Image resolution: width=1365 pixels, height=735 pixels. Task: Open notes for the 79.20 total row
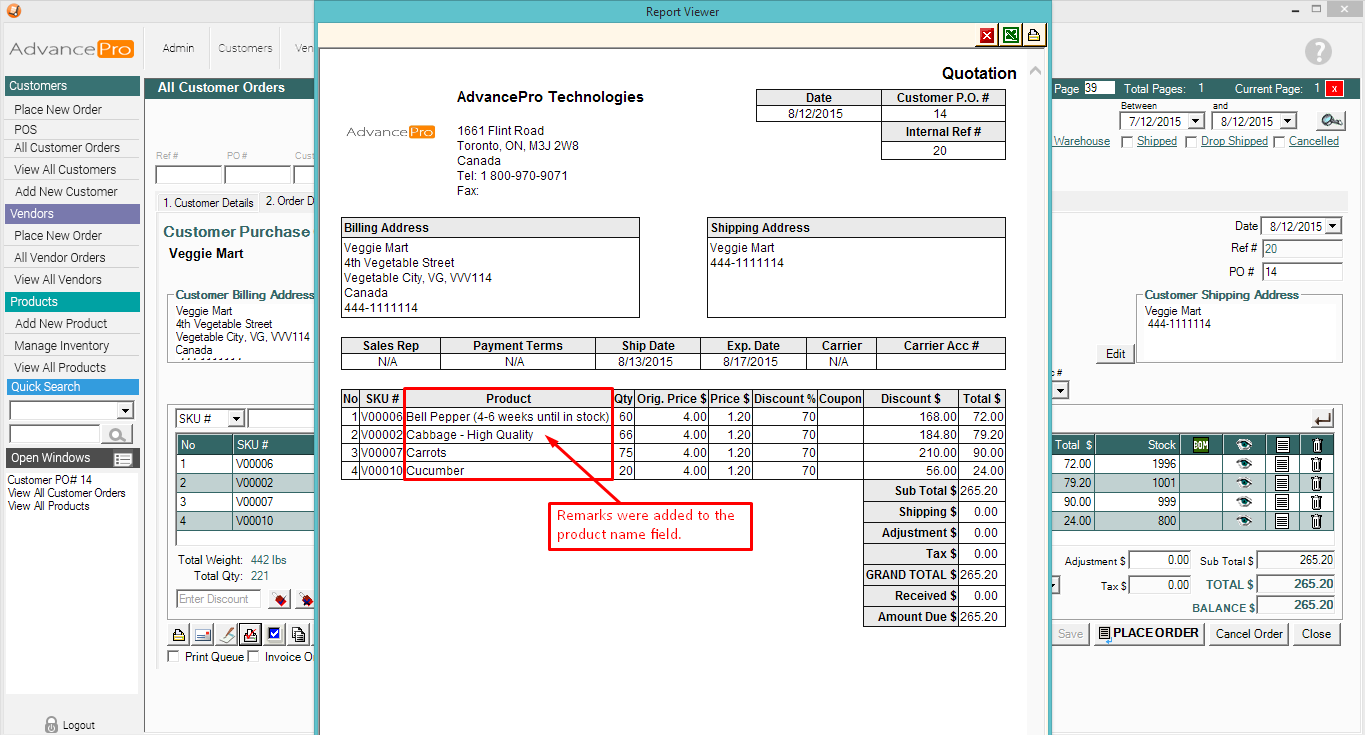pos(1282,483)
